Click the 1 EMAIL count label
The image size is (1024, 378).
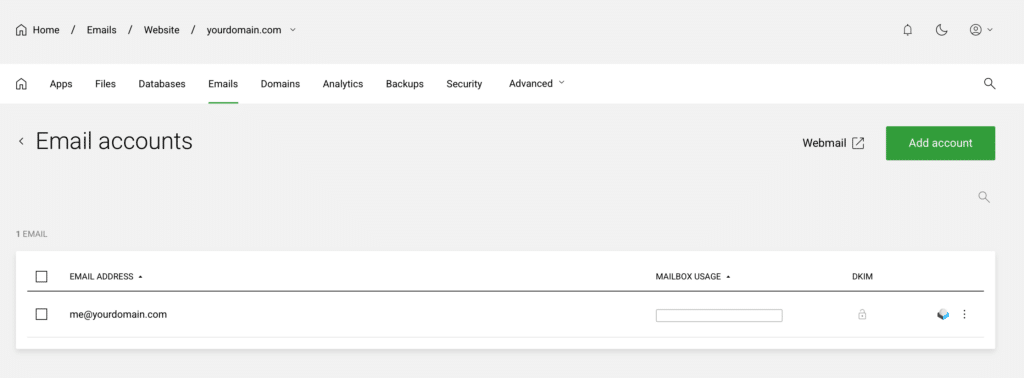point(31,234)
